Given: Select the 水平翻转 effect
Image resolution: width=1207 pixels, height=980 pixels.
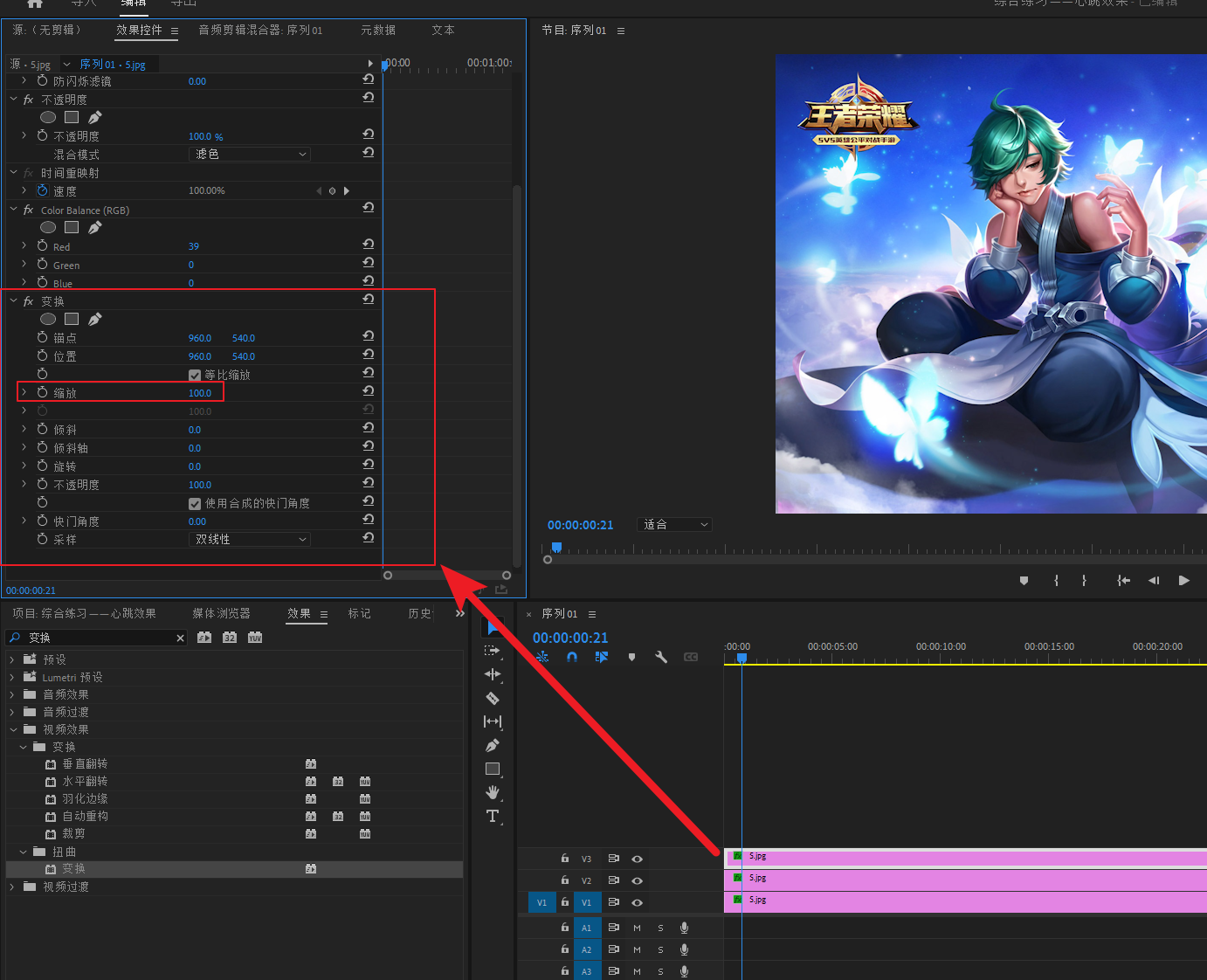Looking at the screenshot, I should (x=85, y=782).
